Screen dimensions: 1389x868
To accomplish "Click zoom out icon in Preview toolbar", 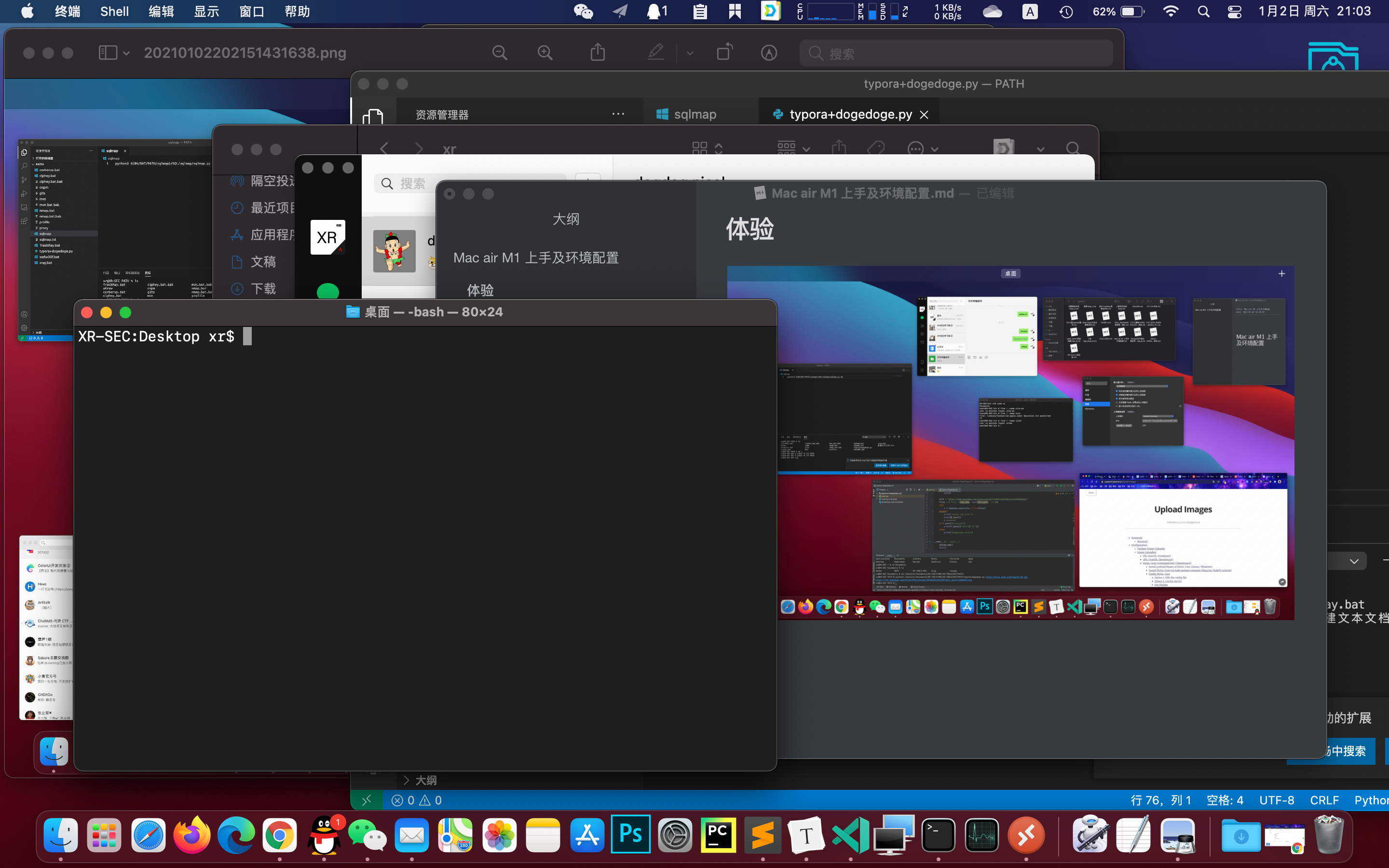I will tap(500, 53).
